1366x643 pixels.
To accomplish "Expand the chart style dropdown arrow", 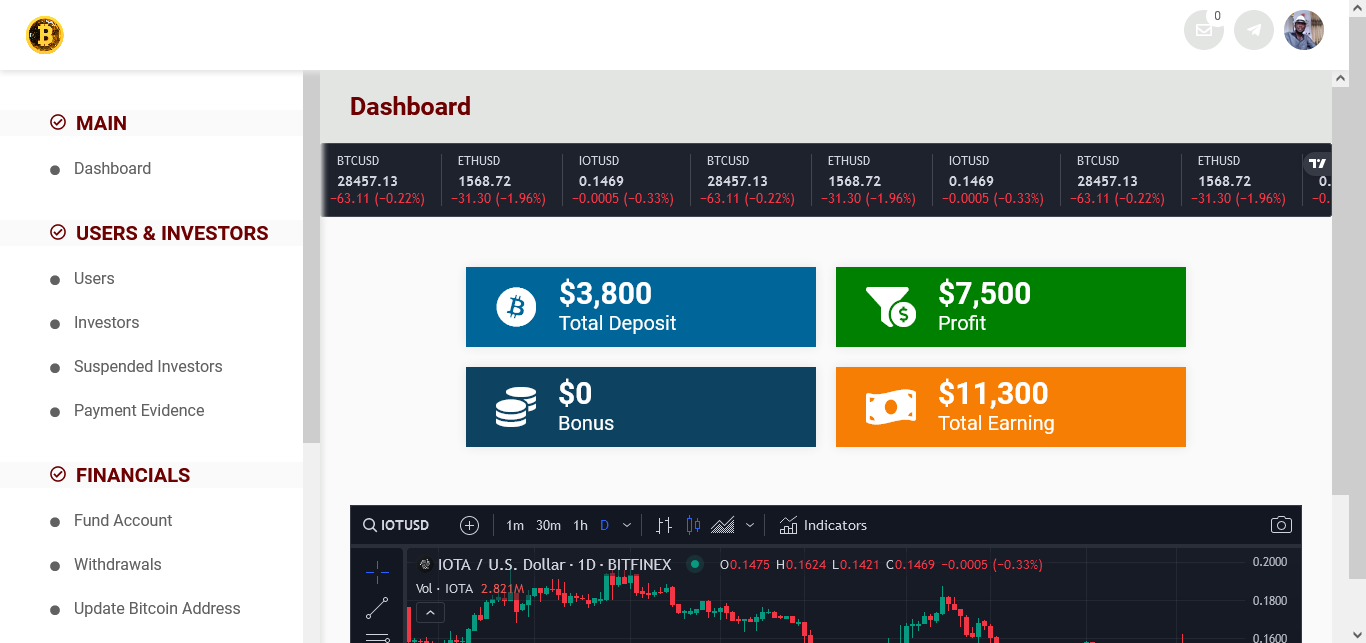I will tap(750, 525).
